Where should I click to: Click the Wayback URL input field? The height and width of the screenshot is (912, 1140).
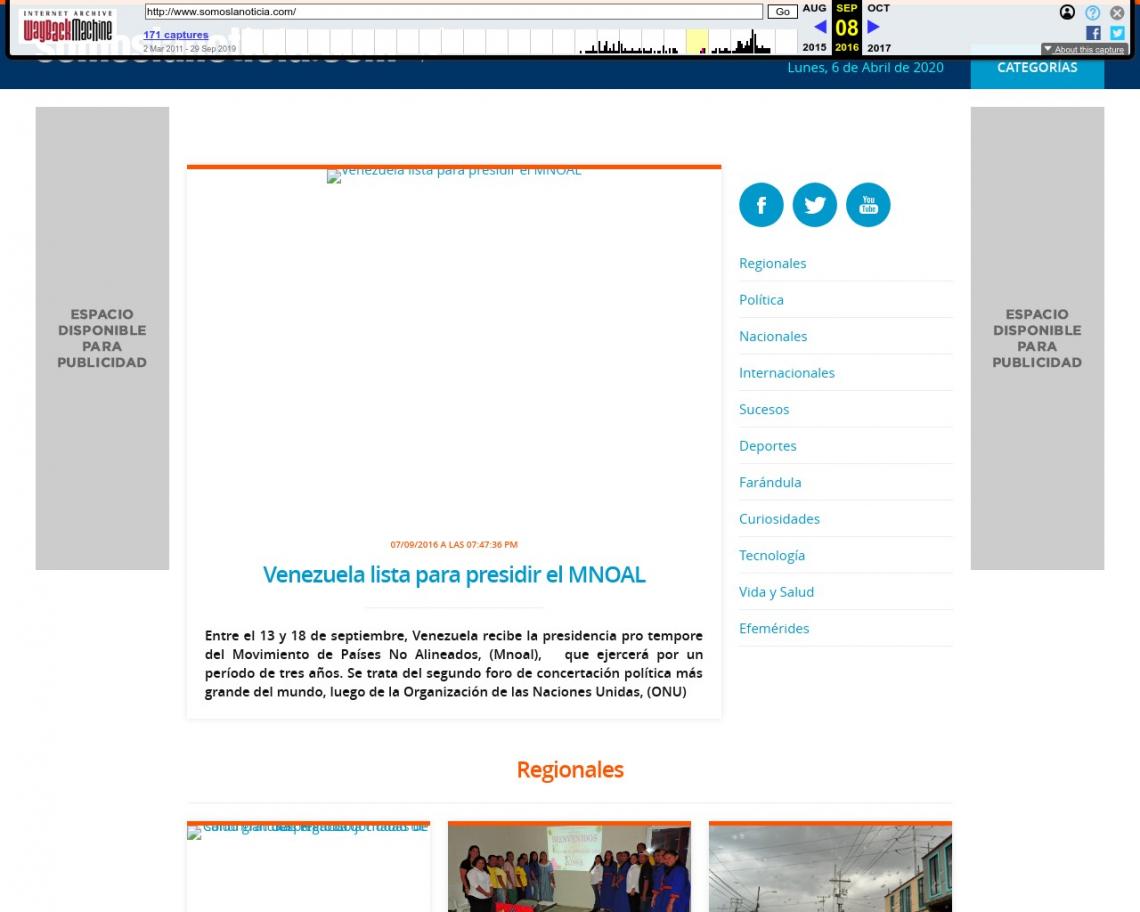454,12
